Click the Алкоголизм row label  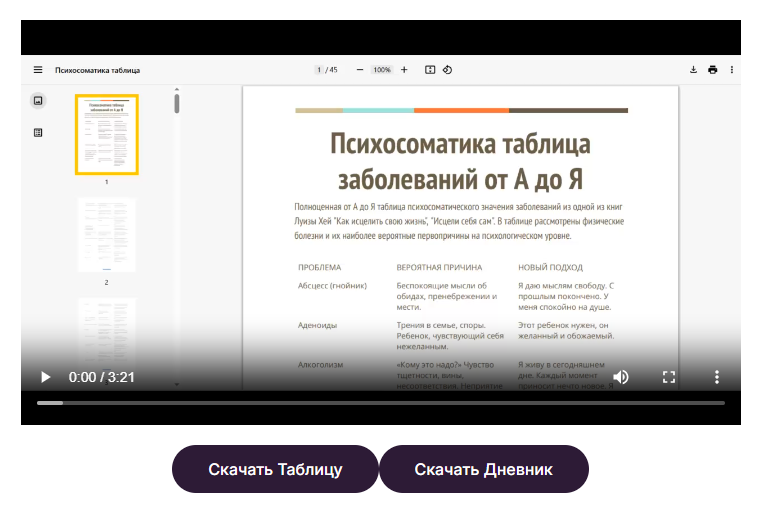(320, 365)
